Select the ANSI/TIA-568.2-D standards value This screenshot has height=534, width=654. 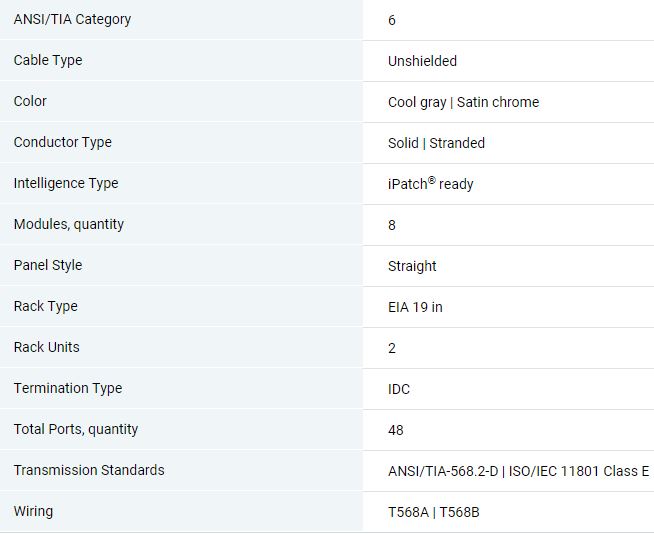(x=443, y=471)
